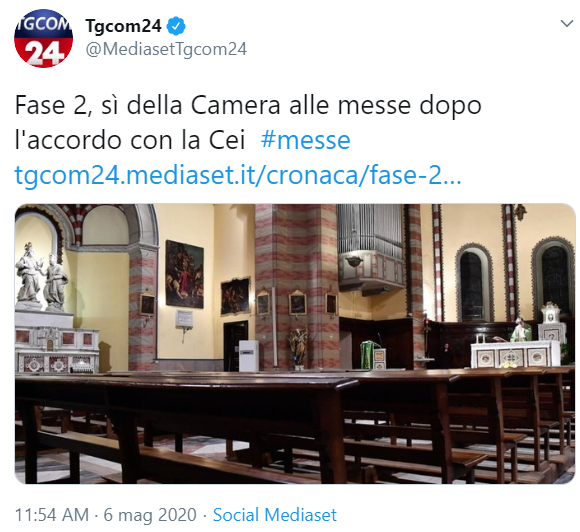Click the red '24' part of the logo
The width and height of the screenshot is (580, 532).
point(43,54)
